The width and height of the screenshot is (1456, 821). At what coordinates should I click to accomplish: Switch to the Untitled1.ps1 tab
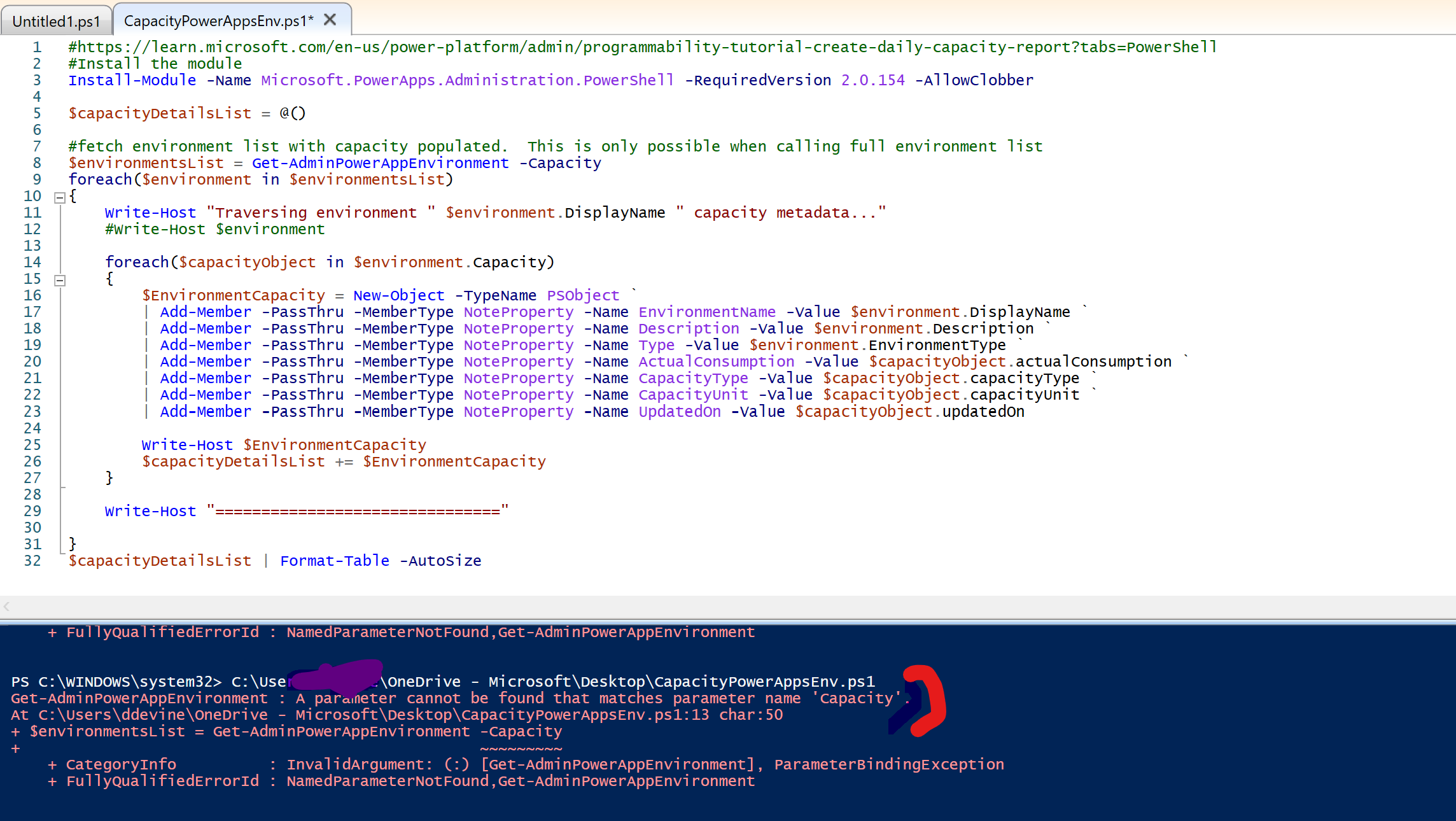click(56, 20)
